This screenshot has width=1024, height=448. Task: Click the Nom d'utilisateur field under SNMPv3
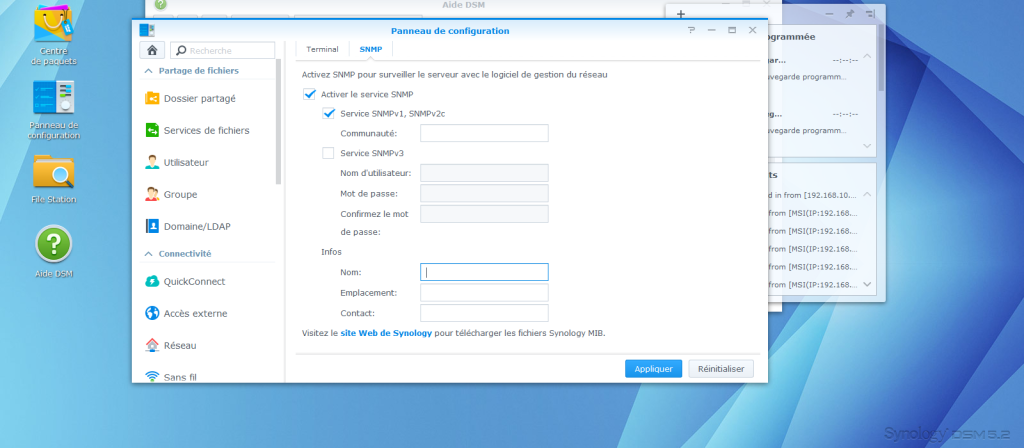[484, 173]
